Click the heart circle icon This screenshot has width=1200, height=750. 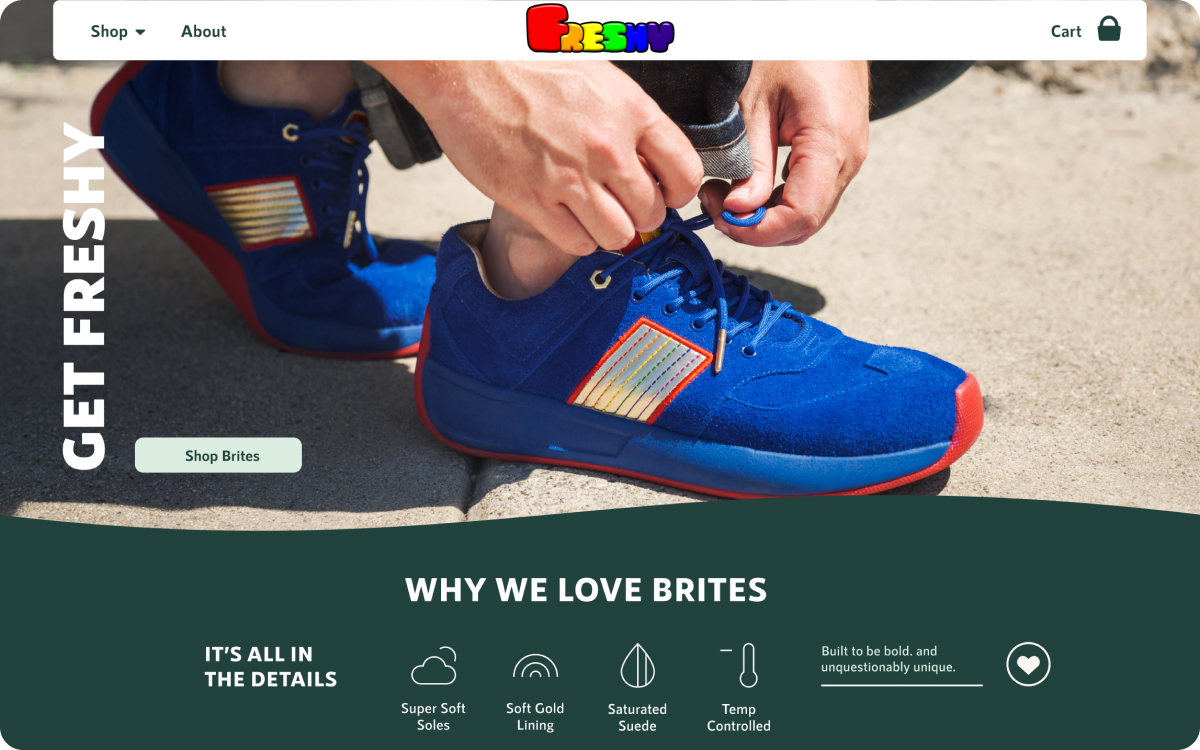tap(1028, 664)
